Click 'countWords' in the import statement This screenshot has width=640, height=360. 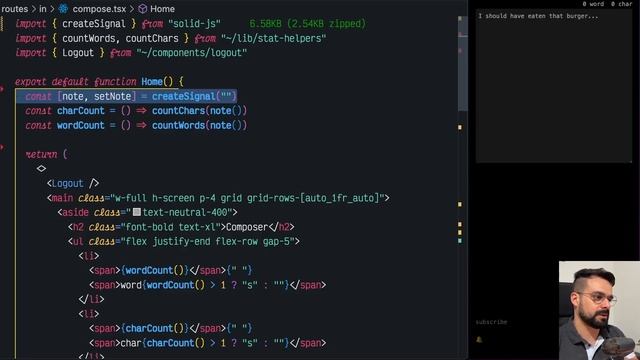(89, 38)
